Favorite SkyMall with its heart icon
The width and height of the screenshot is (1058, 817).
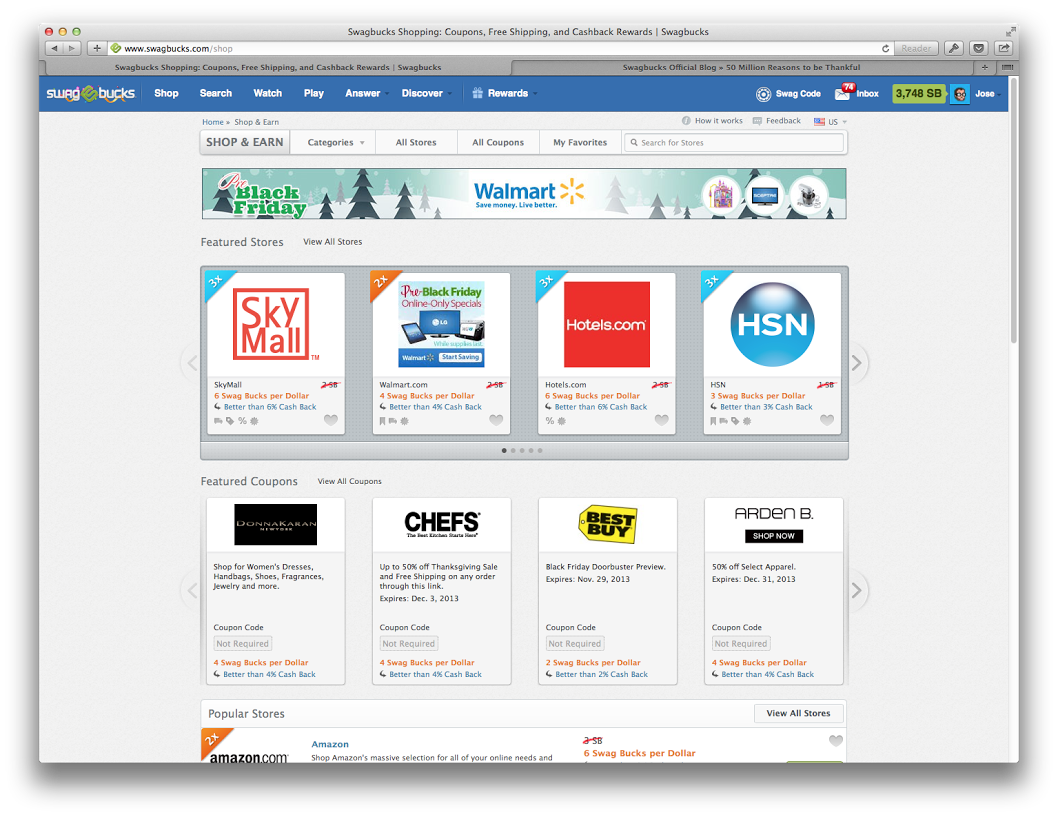(331, 420)
